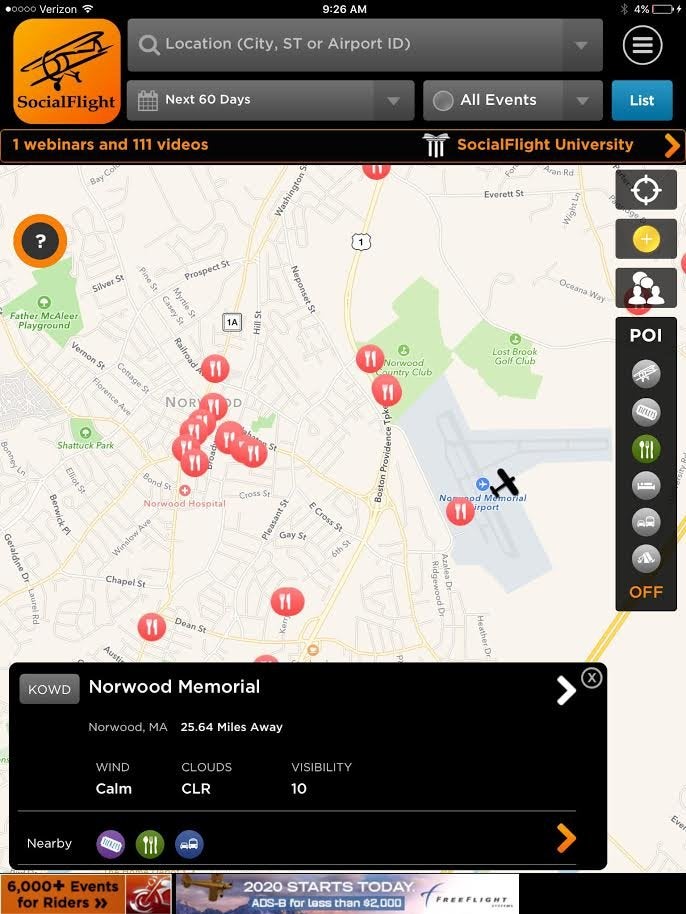Click the blue car Nearby icon
Screen dimensions: 686x914
click(x=189, y=843)
